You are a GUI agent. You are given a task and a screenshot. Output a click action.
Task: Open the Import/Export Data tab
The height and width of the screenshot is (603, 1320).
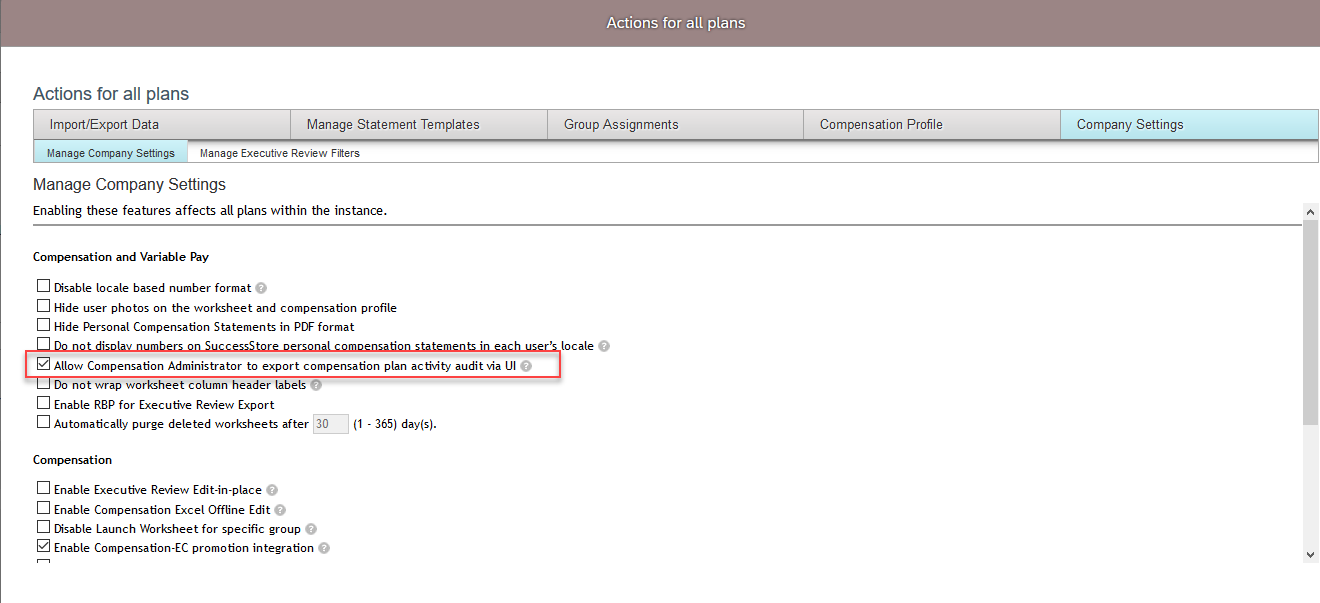coord(162,125)
